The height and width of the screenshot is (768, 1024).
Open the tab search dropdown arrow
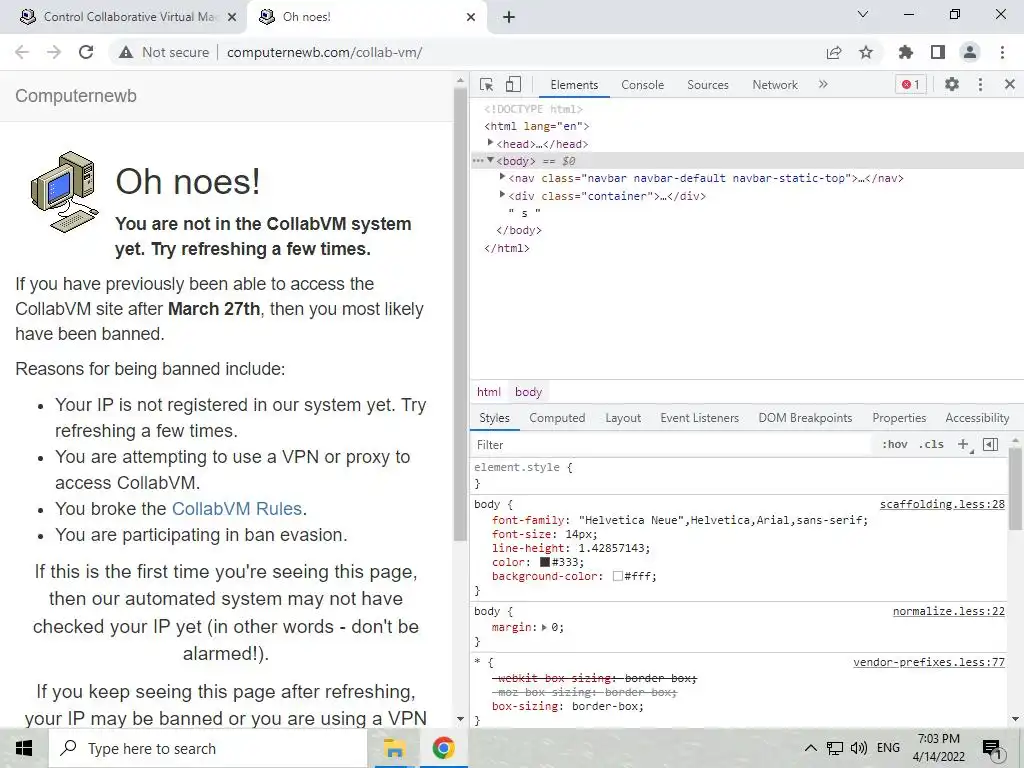(x=863, y=14)
